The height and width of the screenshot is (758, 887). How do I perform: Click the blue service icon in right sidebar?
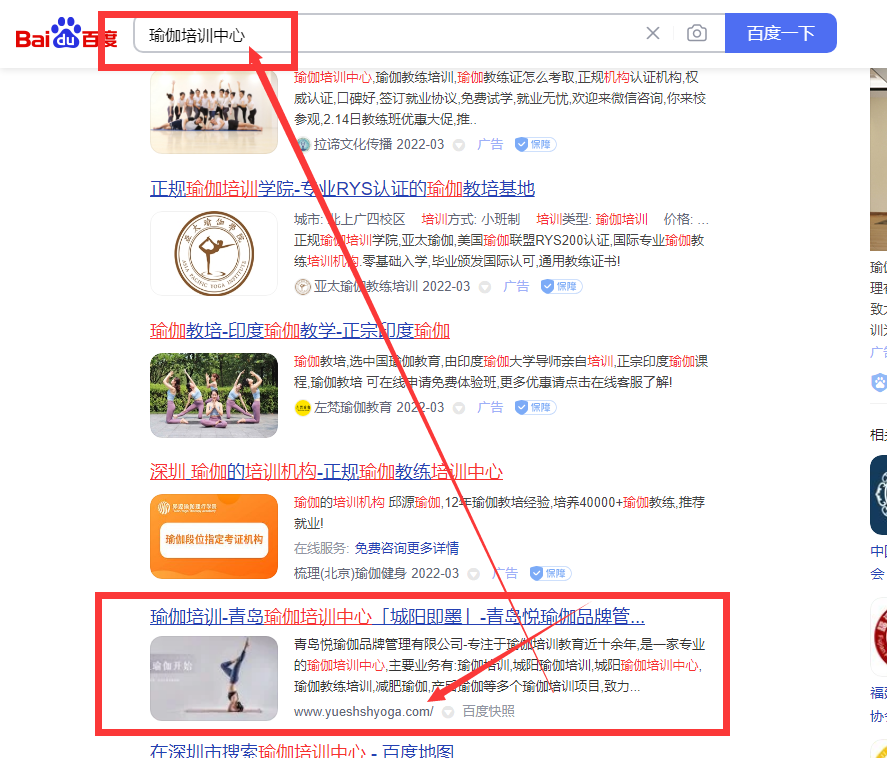click(878, 383)
